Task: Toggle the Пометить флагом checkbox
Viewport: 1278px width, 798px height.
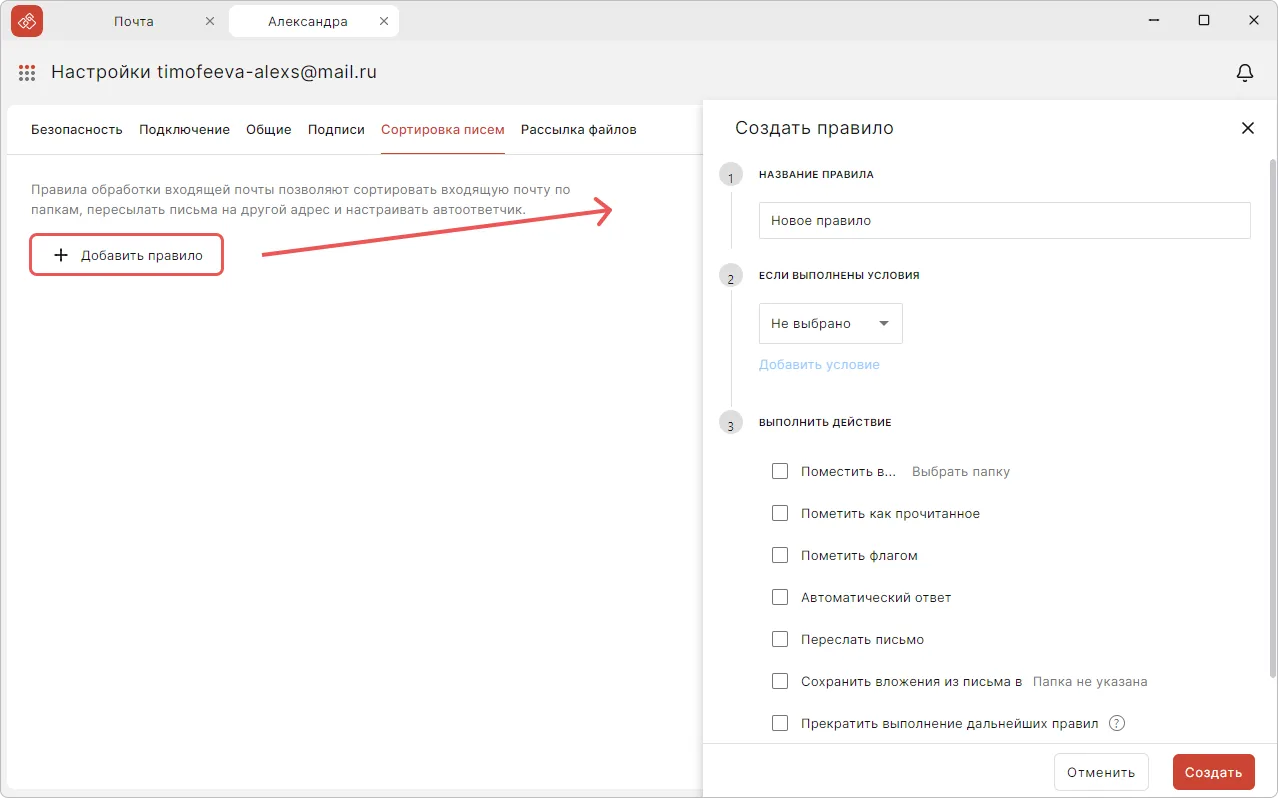Action: (780, 555)
